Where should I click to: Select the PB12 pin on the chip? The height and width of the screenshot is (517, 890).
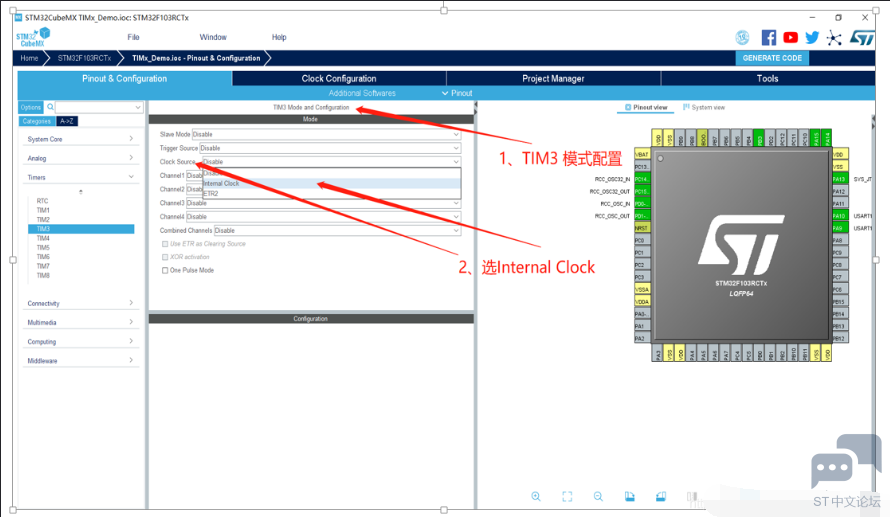(840, 338)
